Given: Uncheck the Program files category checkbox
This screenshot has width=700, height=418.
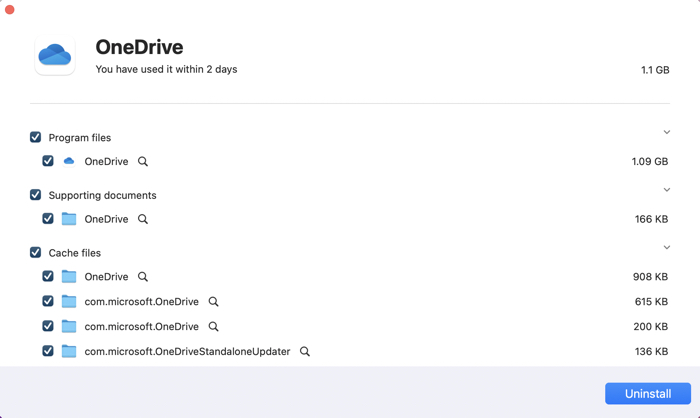Looking at the screenshot, I should pyautogui.click(x=36, y=137).
